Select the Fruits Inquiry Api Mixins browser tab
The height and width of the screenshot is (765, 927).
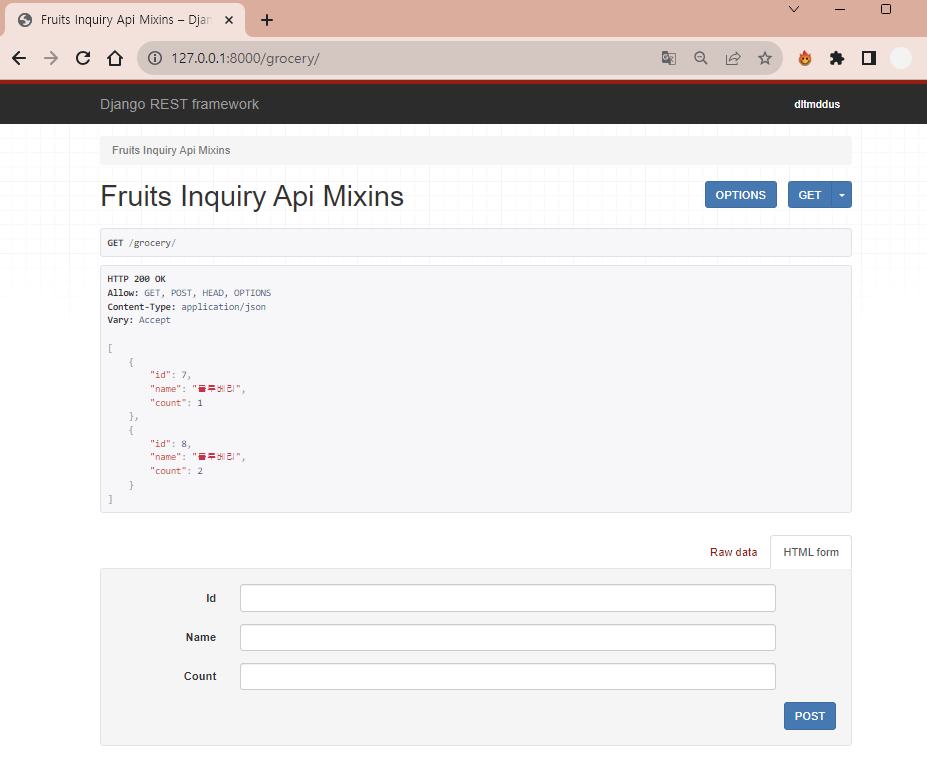pyautogui.click(x=125, y=20)
